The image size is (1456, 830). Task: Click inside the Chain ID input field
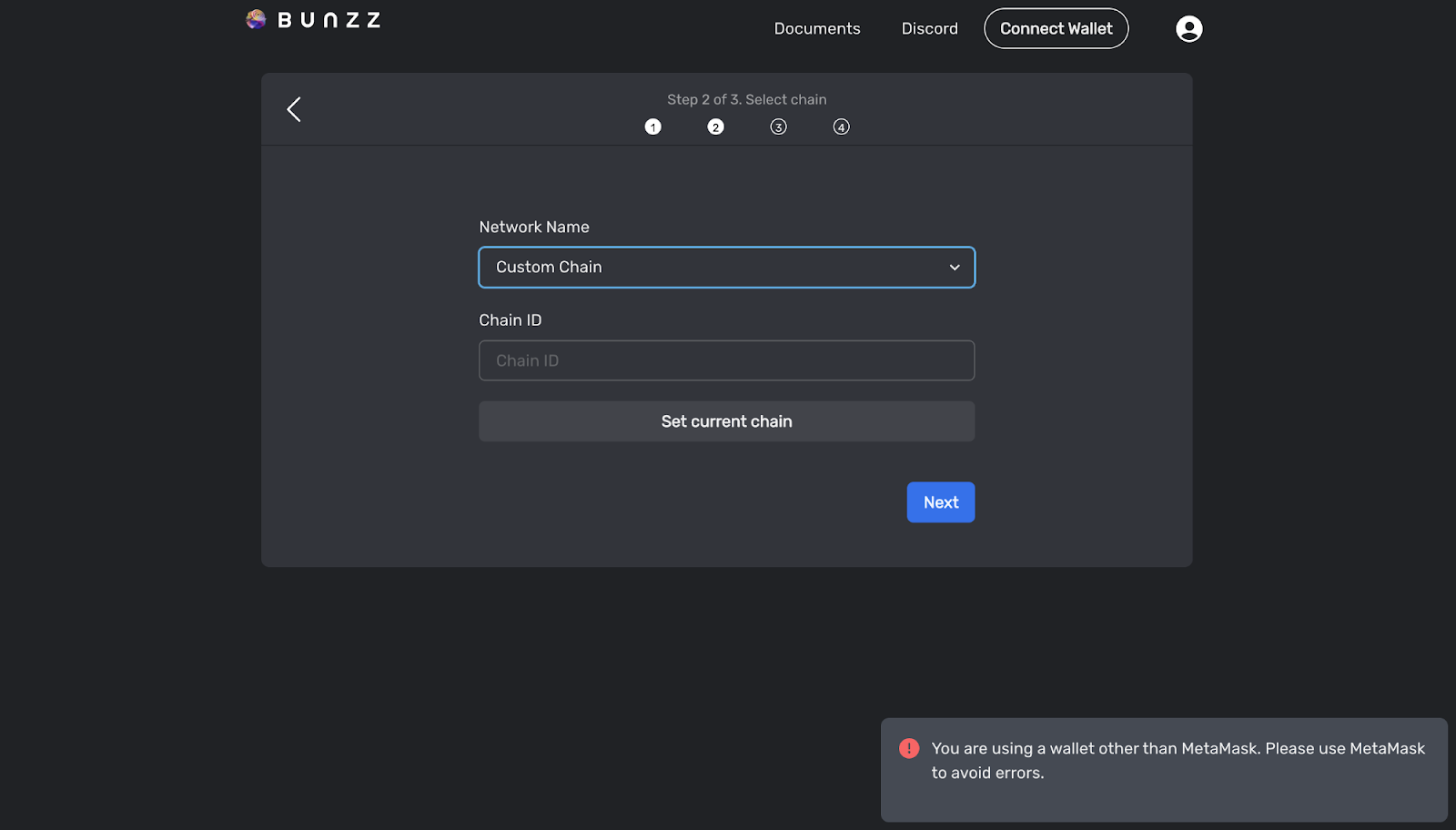(726, 360)
